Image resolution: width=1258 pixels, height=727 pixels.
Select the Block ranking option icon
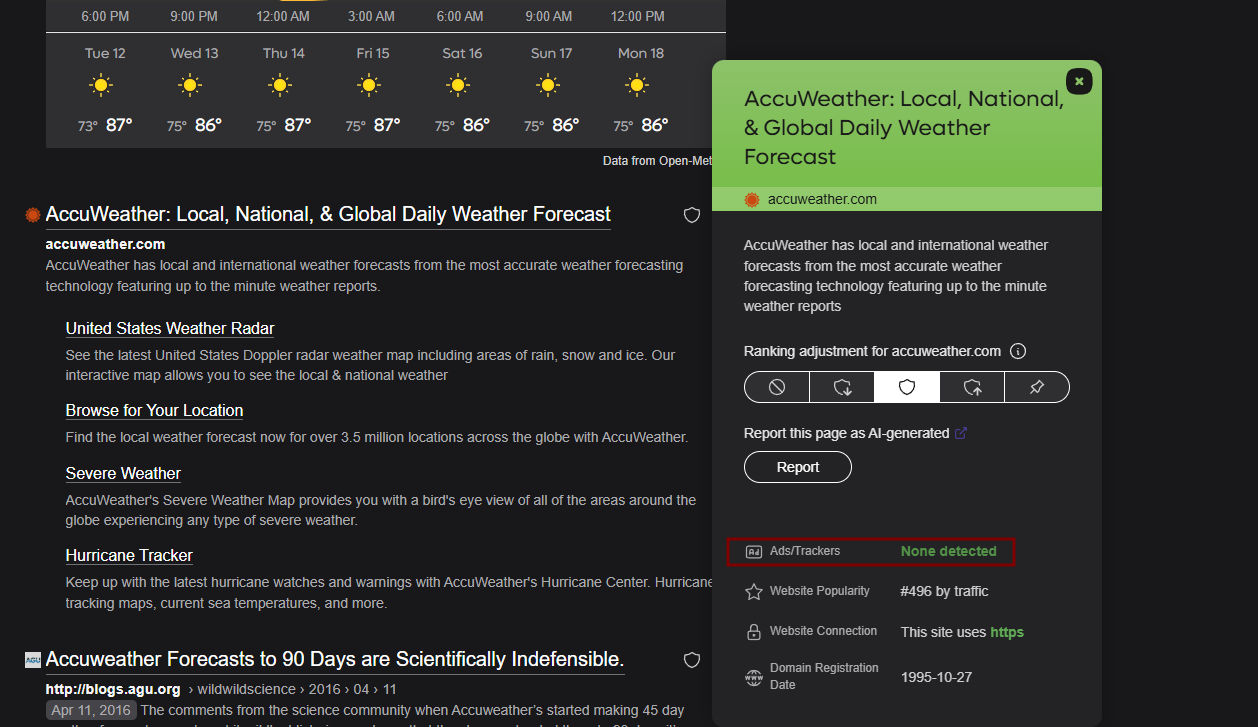click(777, 387)
